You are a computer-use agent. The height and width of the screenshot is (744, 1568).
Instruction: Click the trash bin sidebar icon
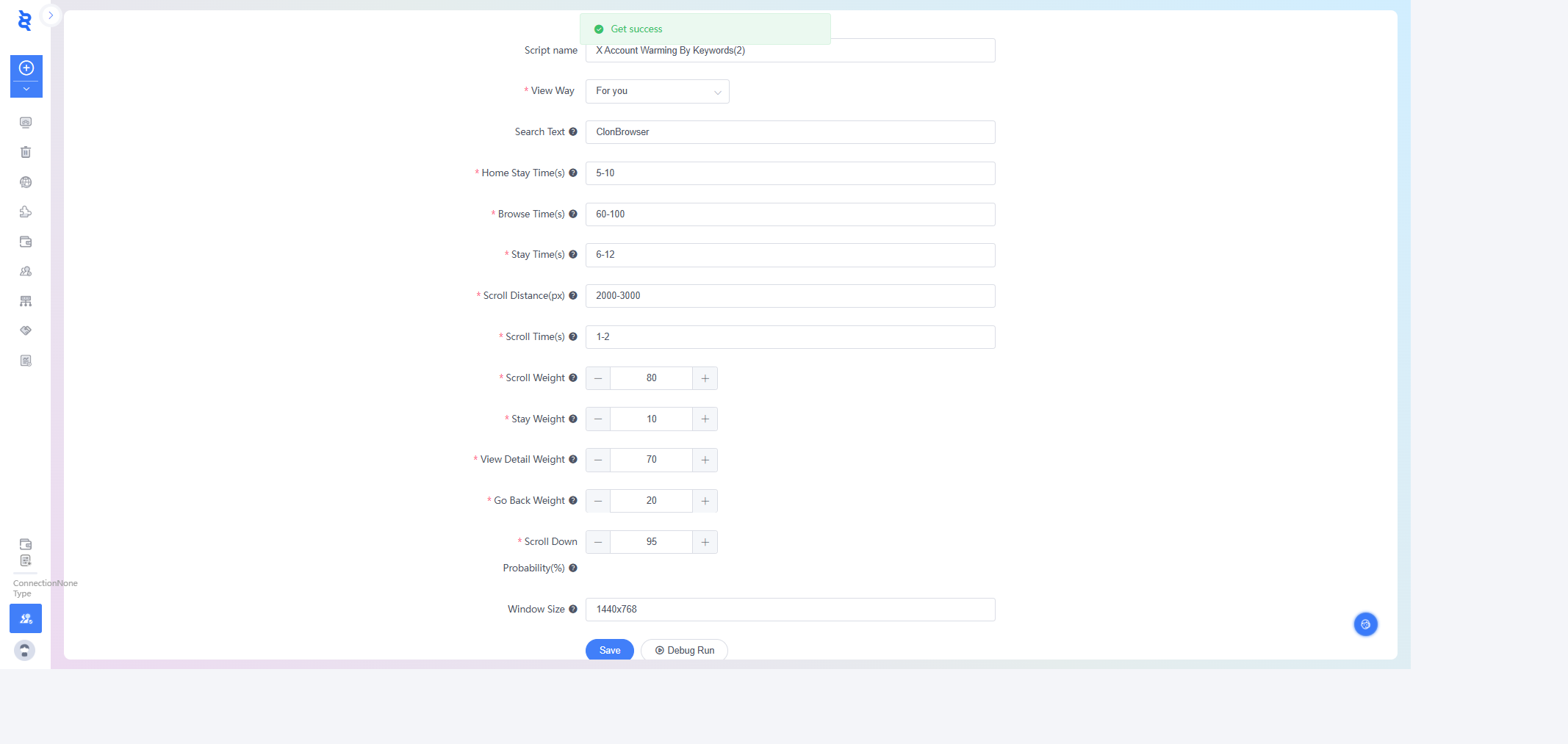pyautogui.click(x=26, y=152)
